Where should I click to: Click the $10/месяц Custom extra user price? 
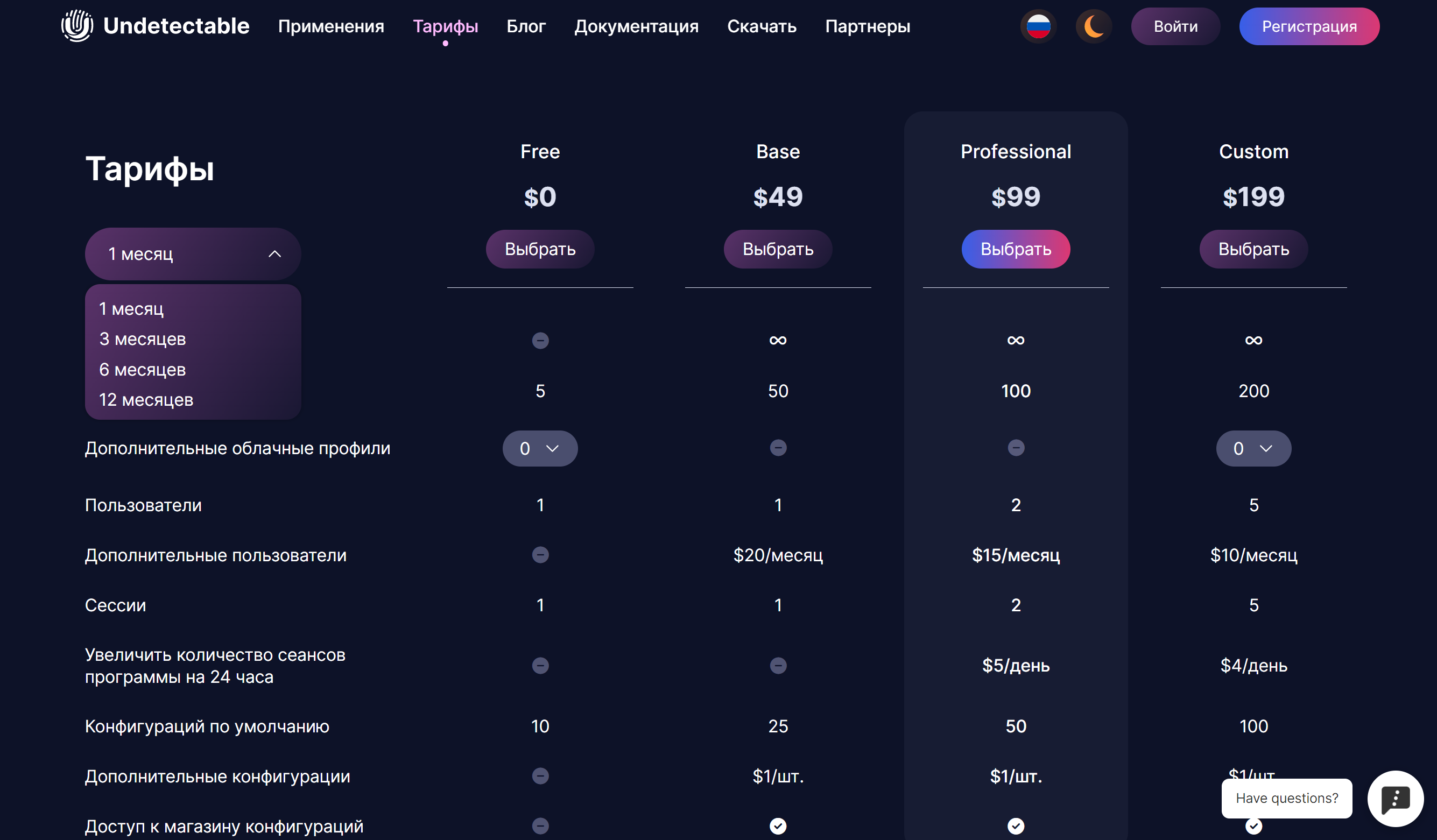1253,555
